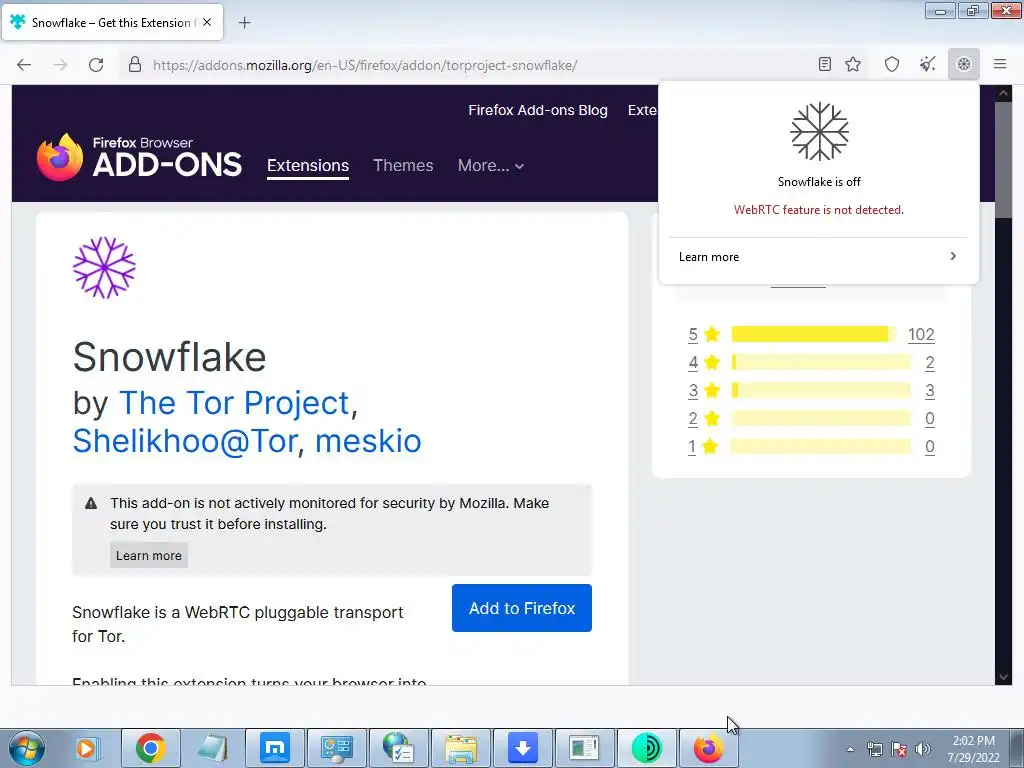
Task: Click Learn more in security warning
Action: coord(149,555)
